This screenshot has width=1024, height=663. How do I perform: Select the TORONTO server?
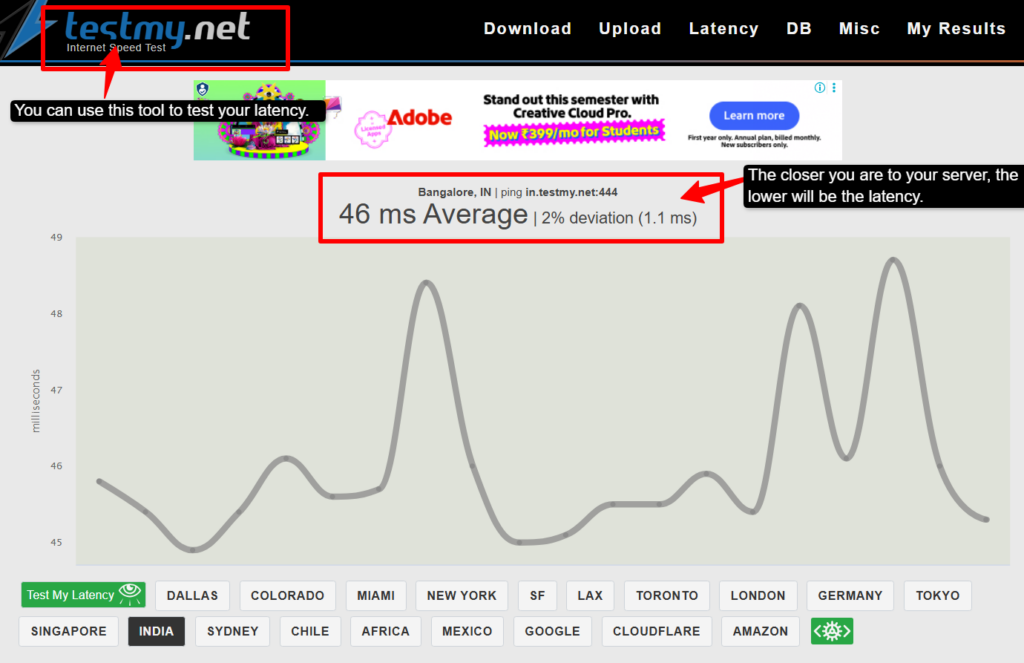(x=667, y=596)
